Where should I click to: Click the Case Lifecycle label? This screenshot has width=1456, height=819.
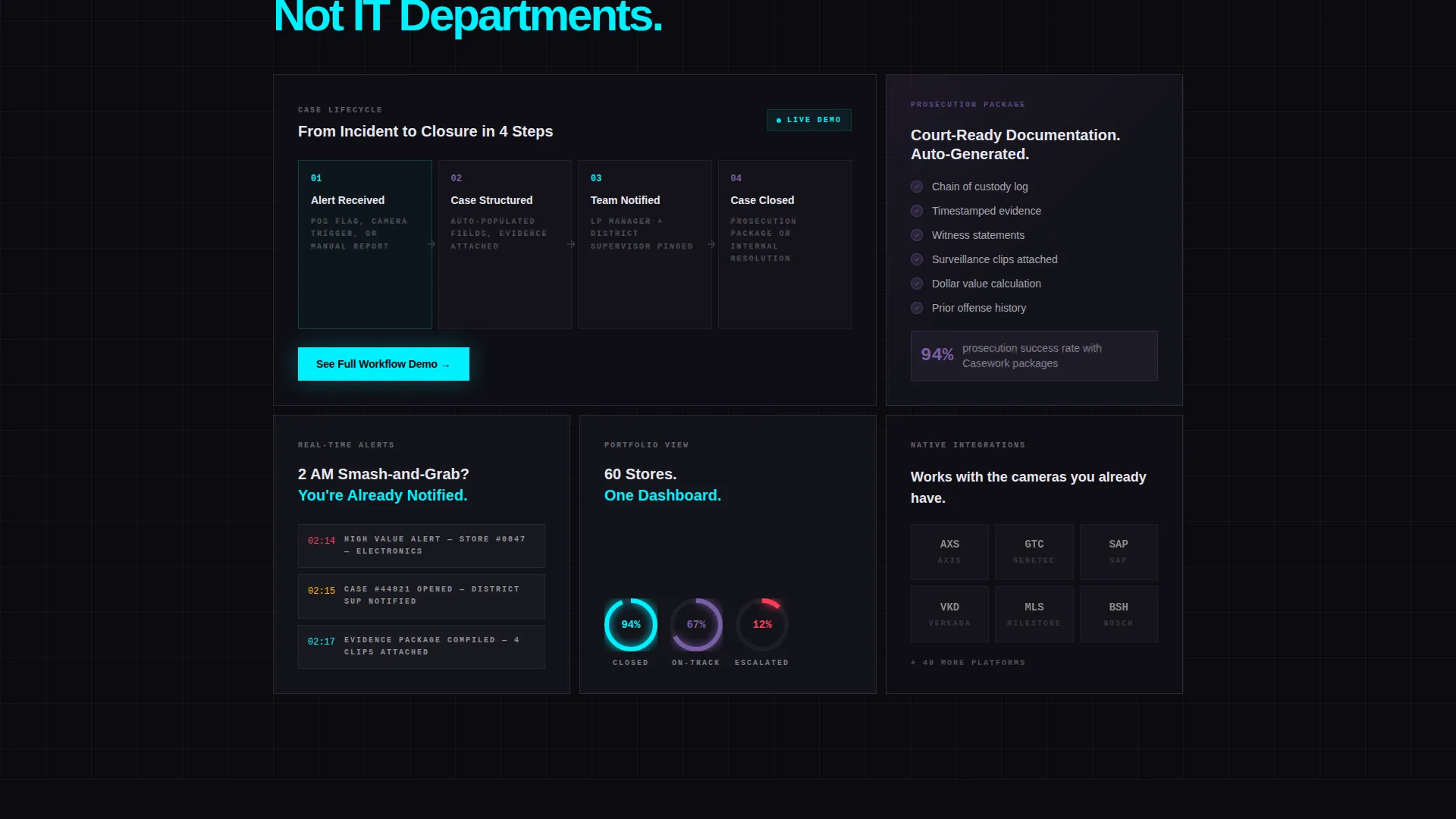[x=340, y=110]
